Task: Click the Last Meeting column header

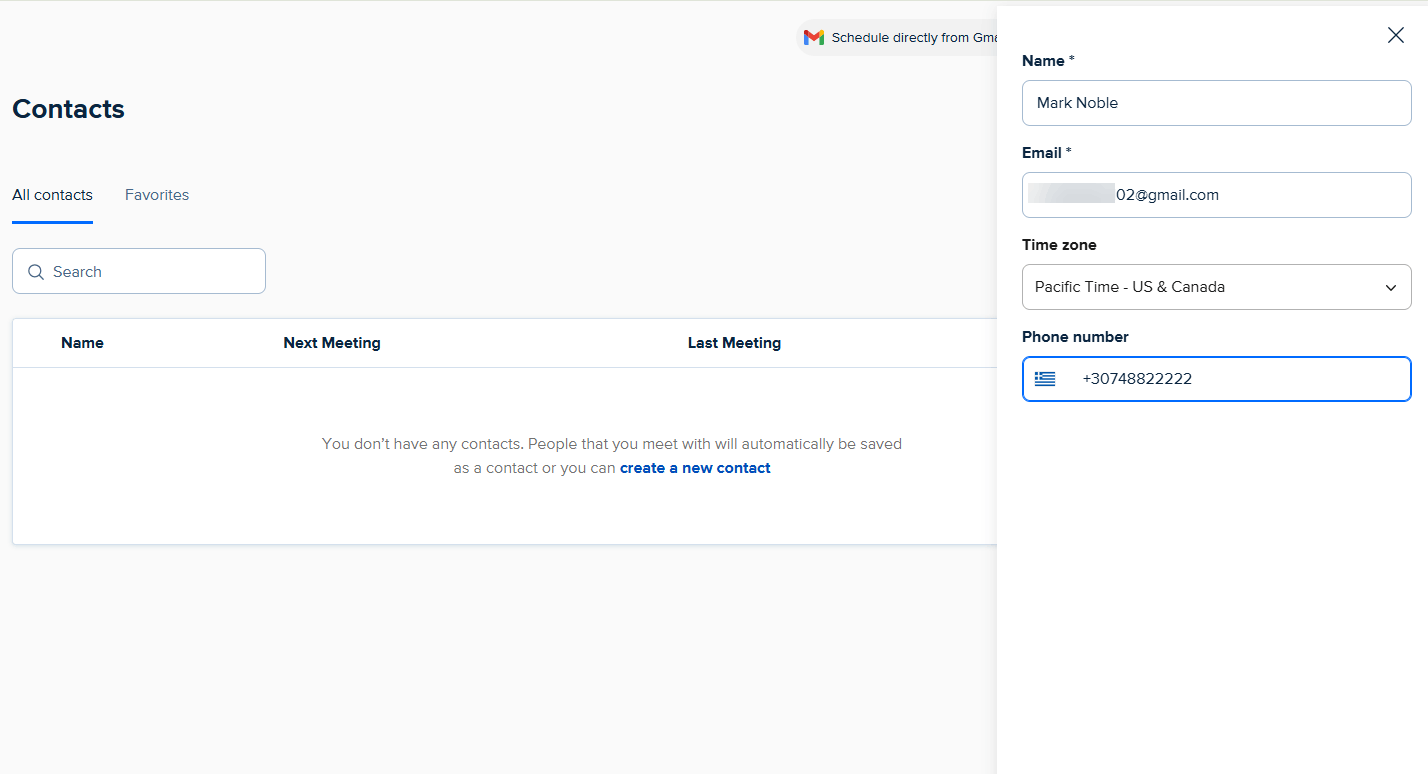Action: coord(734,342)
